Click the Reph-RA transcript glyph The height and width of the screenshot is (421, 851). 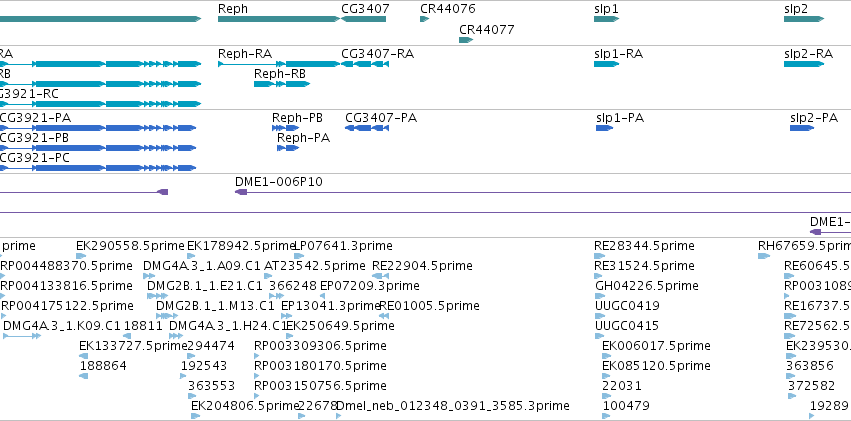tap(279, 64)
